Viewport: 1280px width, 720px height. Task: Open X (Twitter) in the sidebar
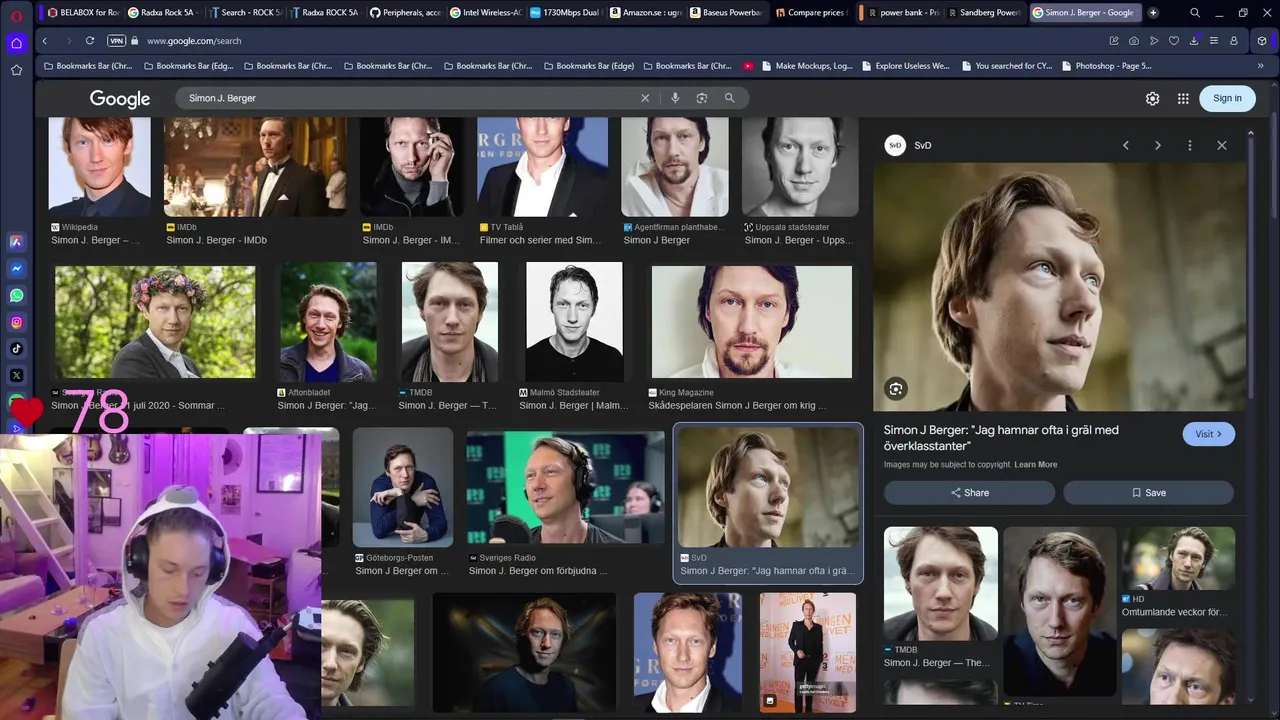(x=16, y=376)
